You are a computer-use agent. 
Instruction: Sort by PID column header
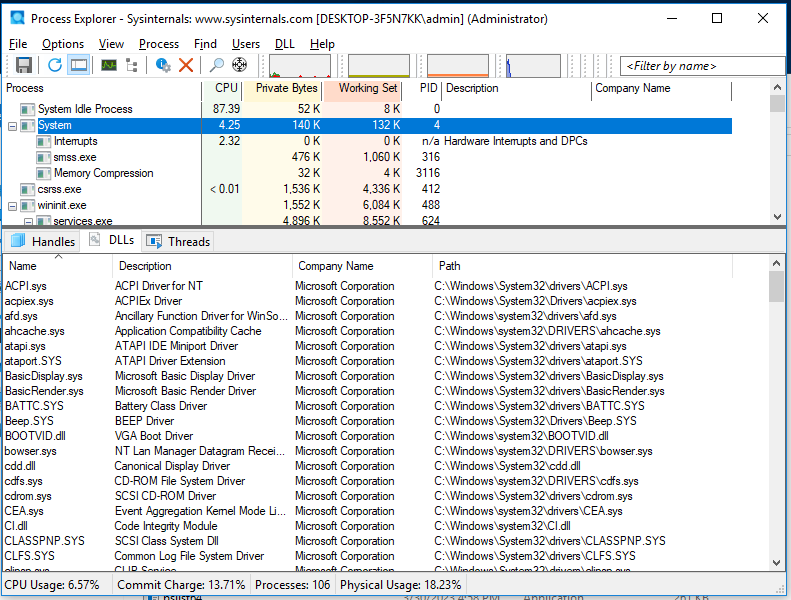[423, 88]
